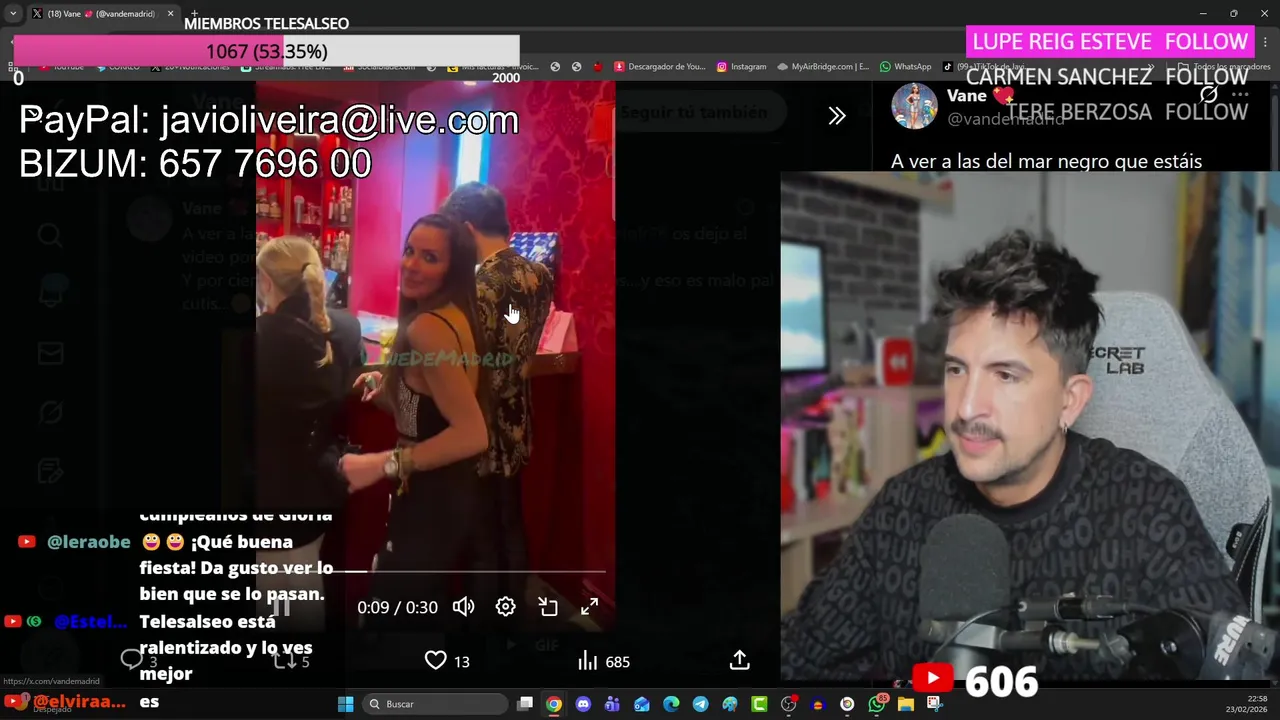
Task: Pause the video with the pause button
Action: pos(281,607)
